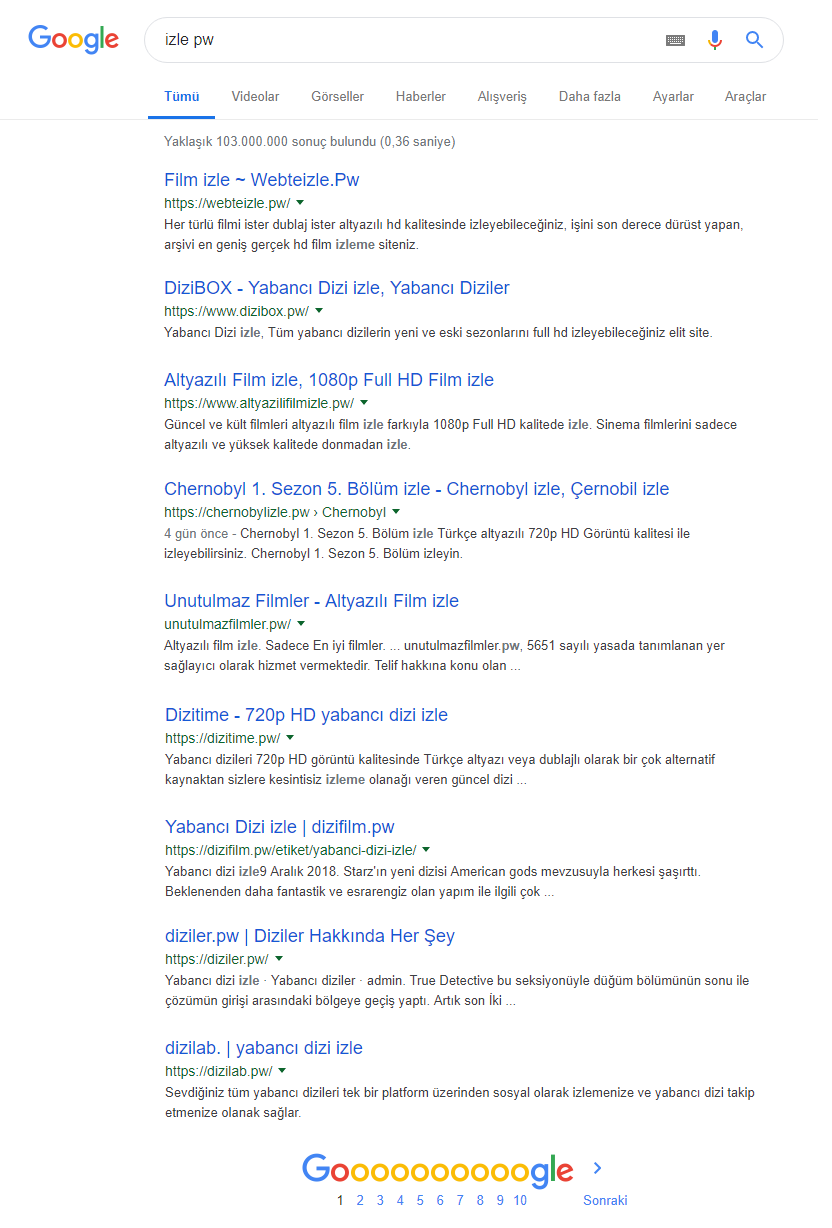Switch to the Videolar tab
The image size is (832, 1228).
coord(255,97)
